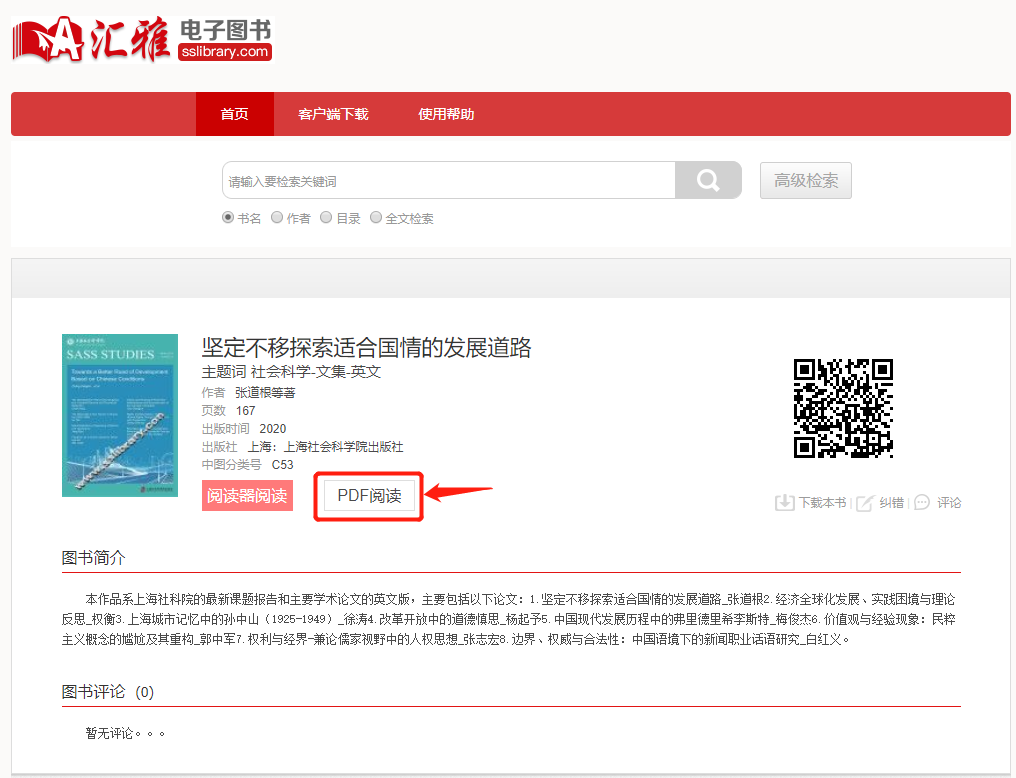Choose the 全文检索 radio option

pos(376,218)
